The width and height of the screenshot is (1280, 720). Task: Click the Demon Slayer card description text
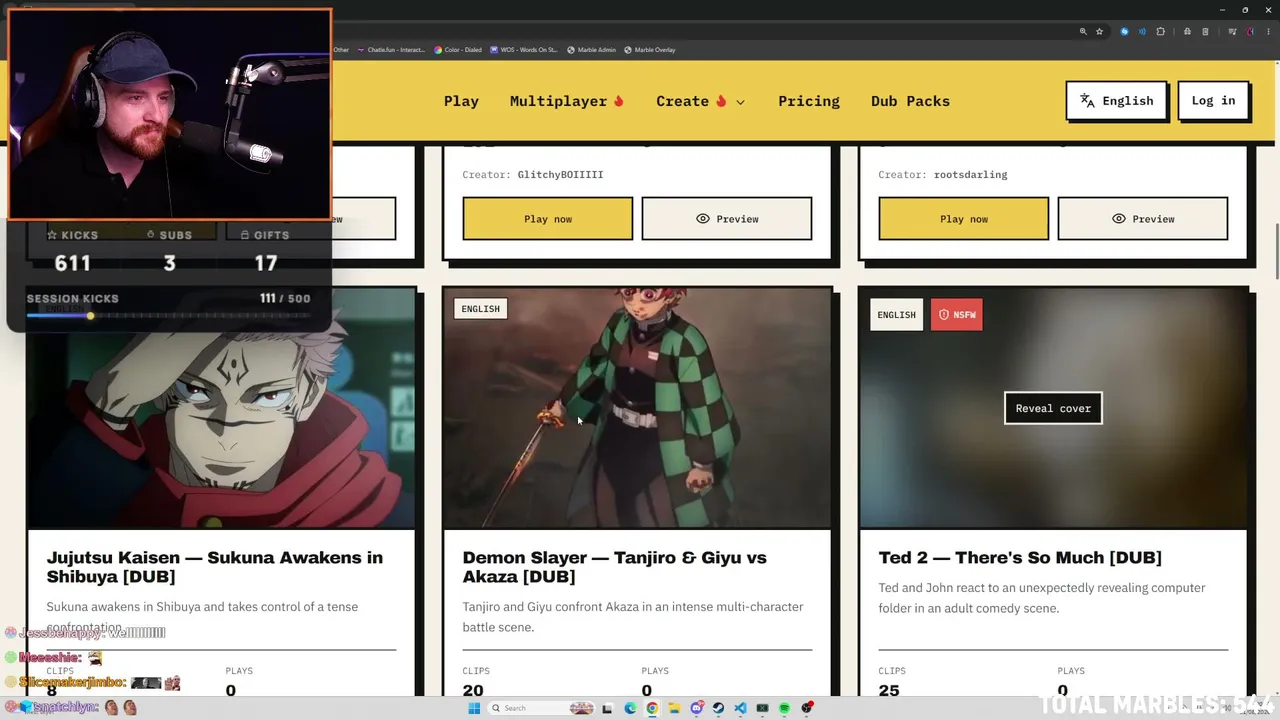click(x=632, y=617)
